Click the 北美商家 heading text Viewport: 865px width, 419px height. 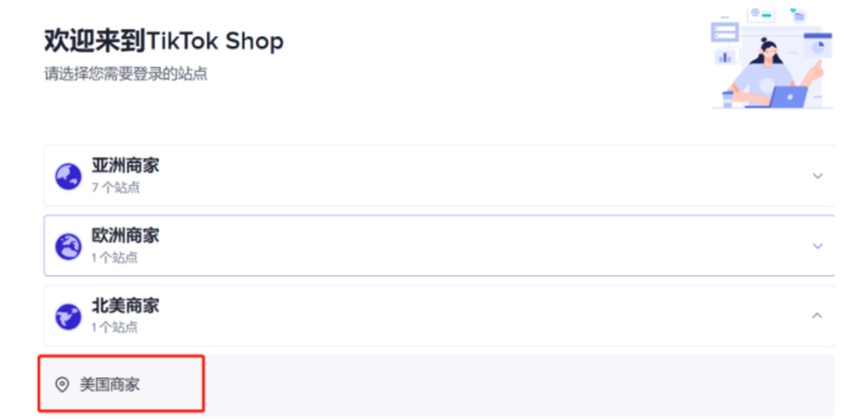[125, 306]
